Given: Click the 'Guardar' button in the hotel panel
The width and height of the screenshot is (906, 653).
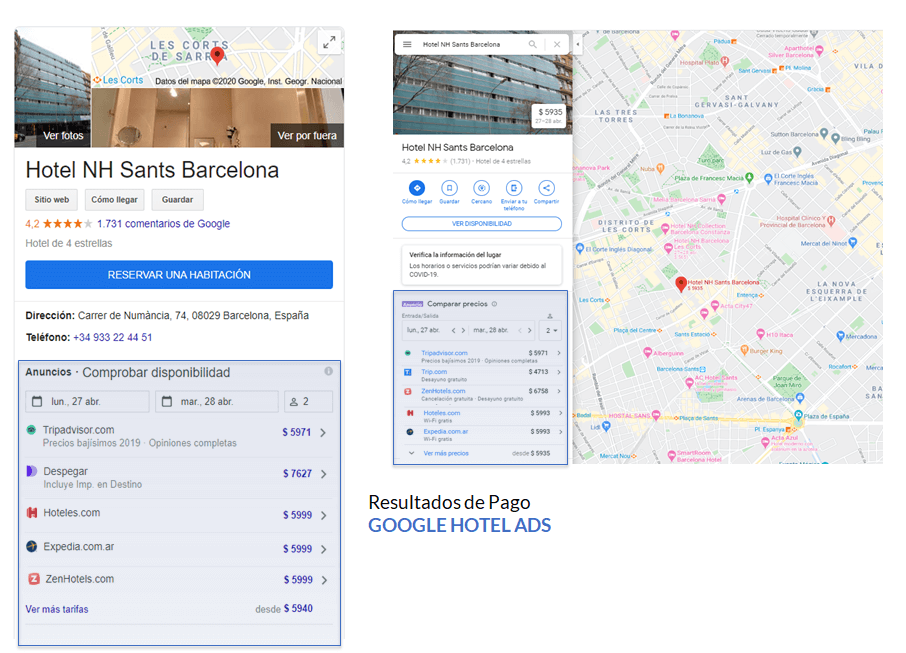Looking at the screenshot, I should (x=177, y=199).
